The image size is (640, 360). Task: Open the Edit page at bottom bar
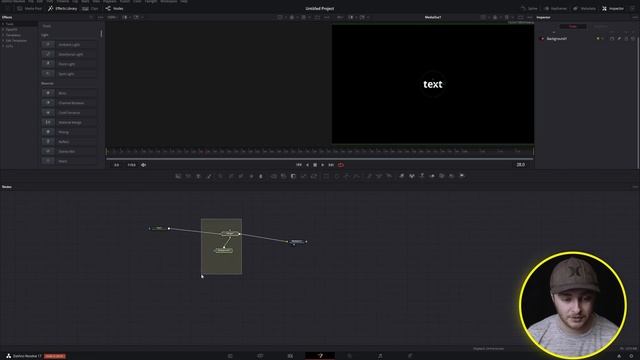click(290, 356)
